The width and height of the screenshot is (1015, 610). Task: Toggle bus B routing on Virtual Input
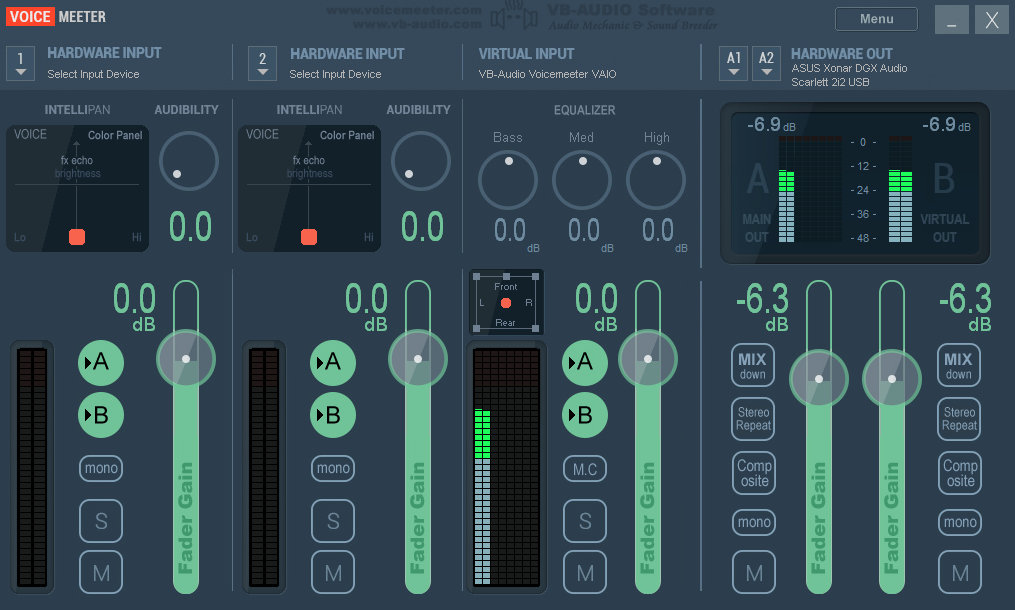coord(585,415)
